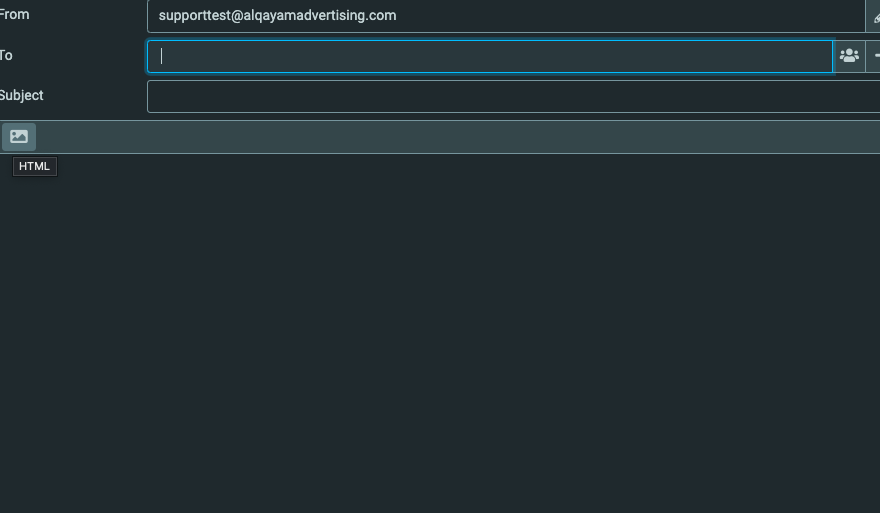The width and height of the screenshot is (880, 513).
Task: Focus the To recipient input field
Action: [x=490, y=56]
